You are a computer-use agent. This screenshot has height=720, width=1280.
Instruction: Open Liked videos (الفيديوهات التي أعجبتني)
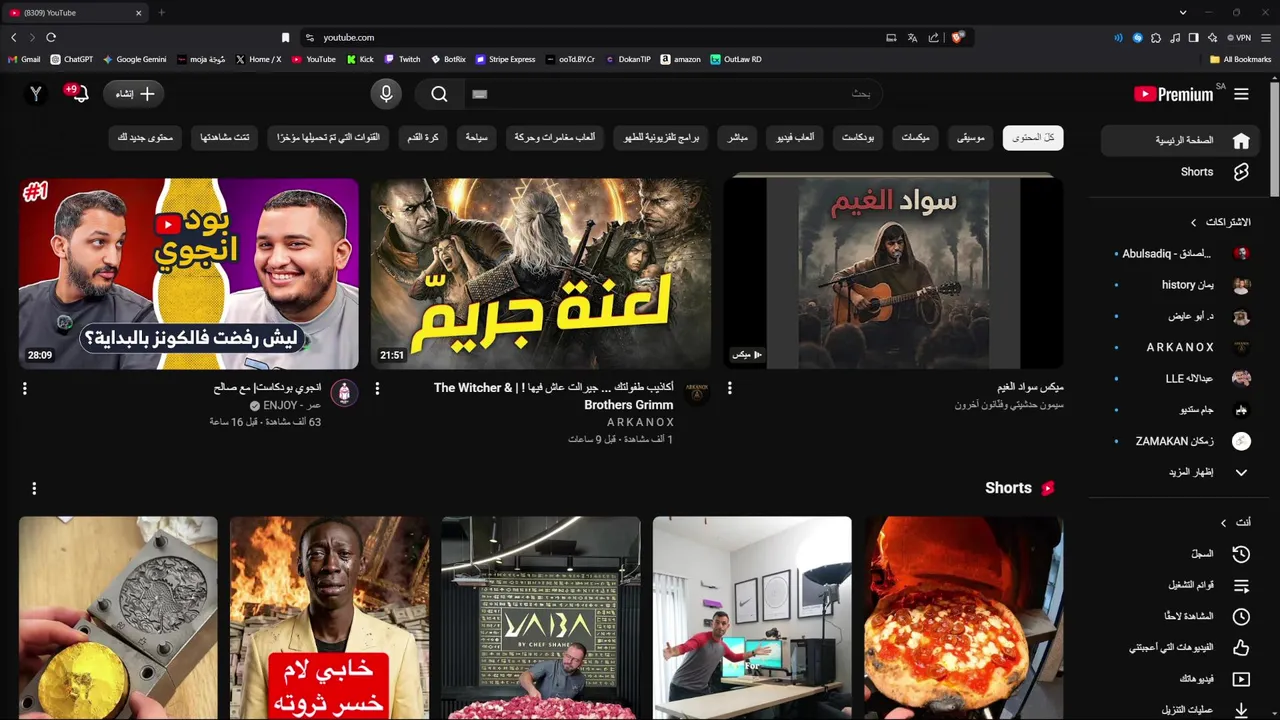point(1181,648)
